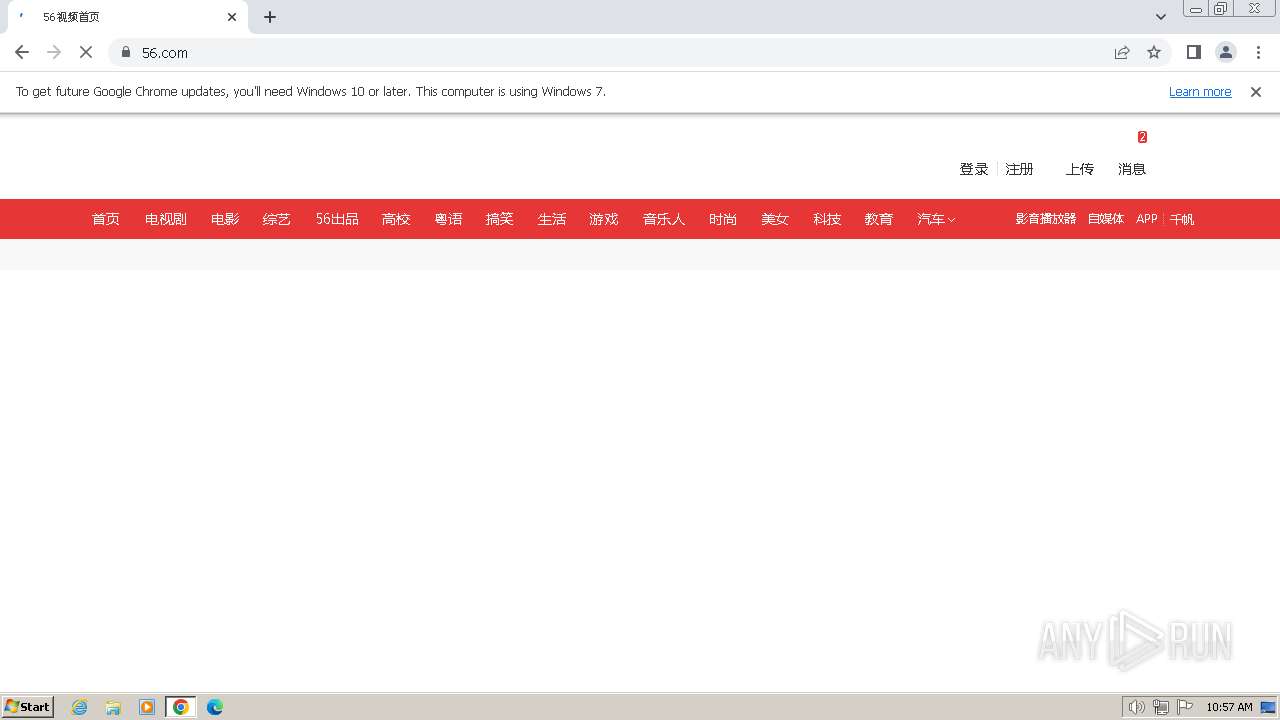The image size is (1280, 720).
Task: Open the 粤语 category
Action: 448,219
